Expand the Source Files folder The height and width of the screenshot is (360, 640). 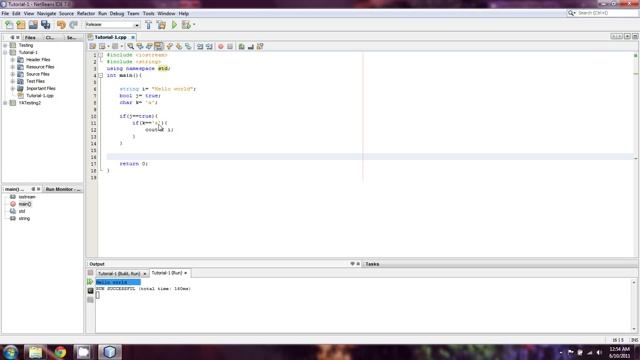pos(13,74)
